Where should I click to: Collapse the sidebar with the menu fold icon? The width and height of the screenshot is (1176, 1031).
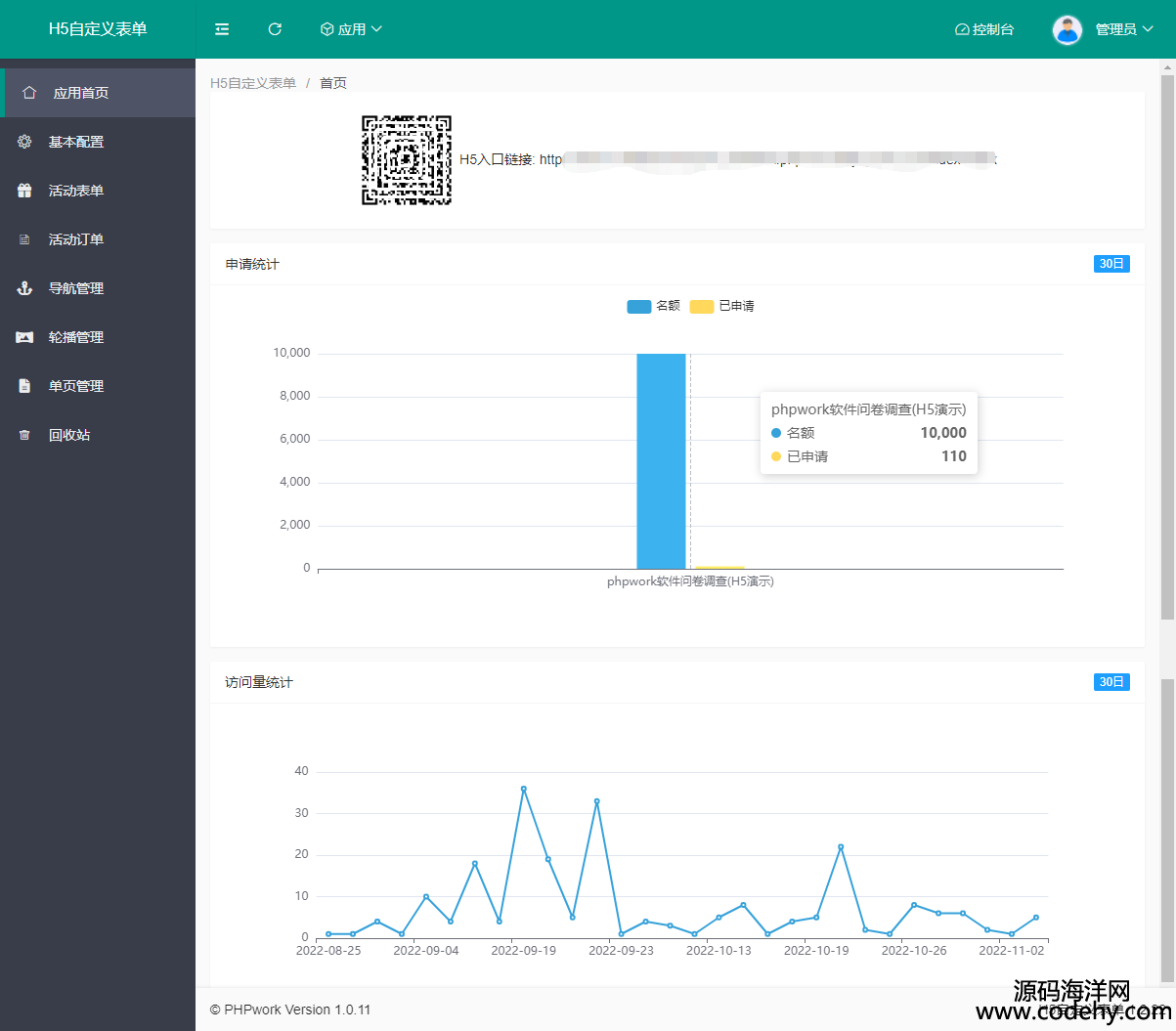tap(222, 29)
